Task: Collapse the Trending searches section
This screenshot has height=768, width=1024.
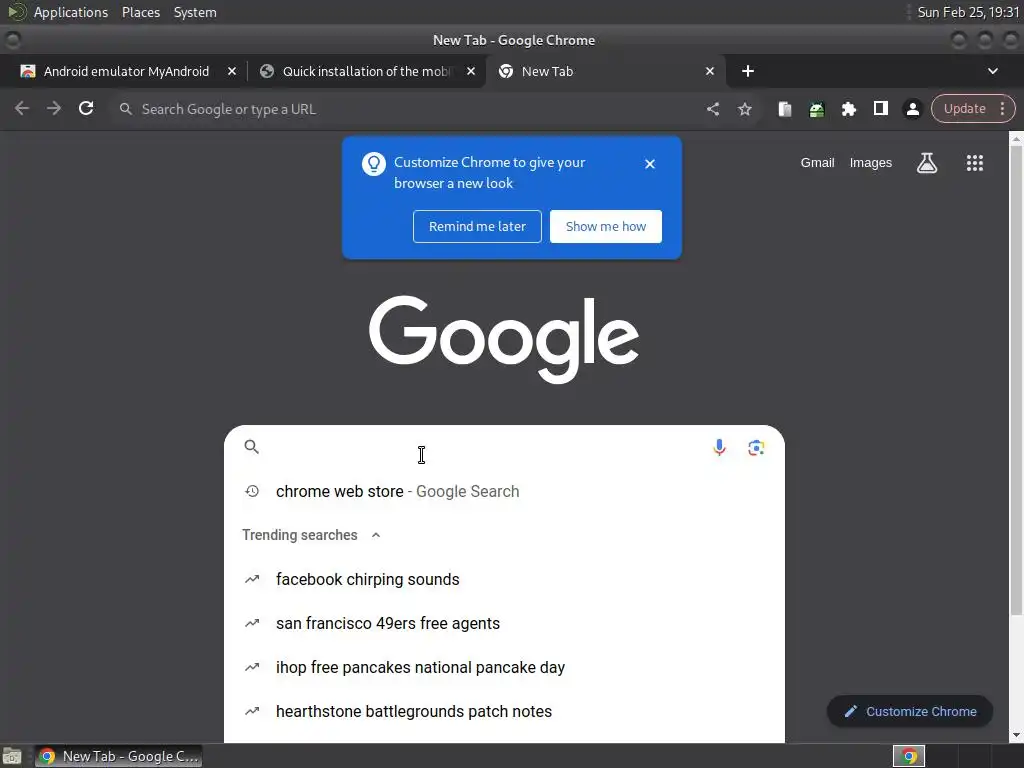Action: [376, 535]
